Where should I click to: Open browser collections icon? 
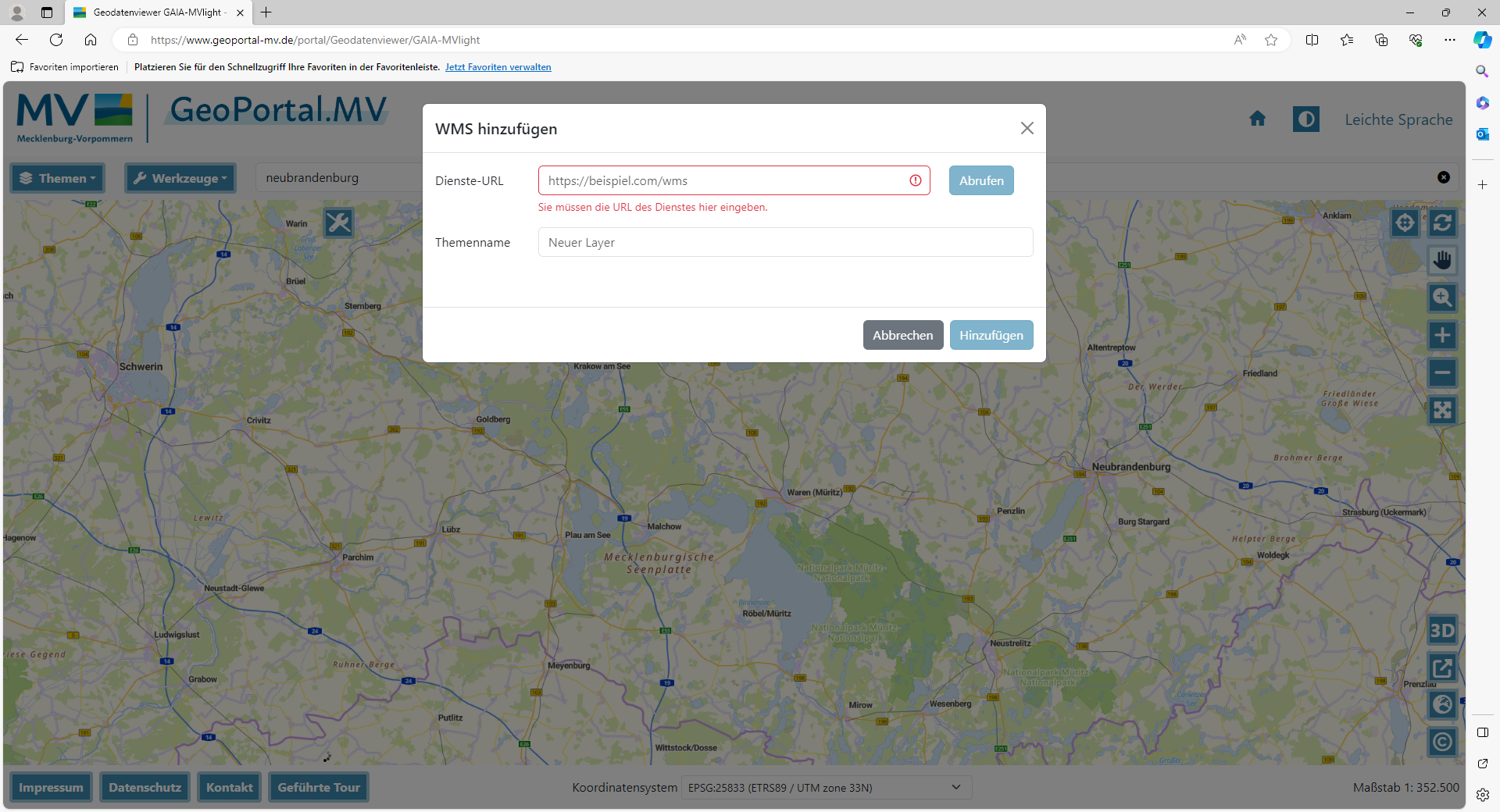[x=1381, y=40]
